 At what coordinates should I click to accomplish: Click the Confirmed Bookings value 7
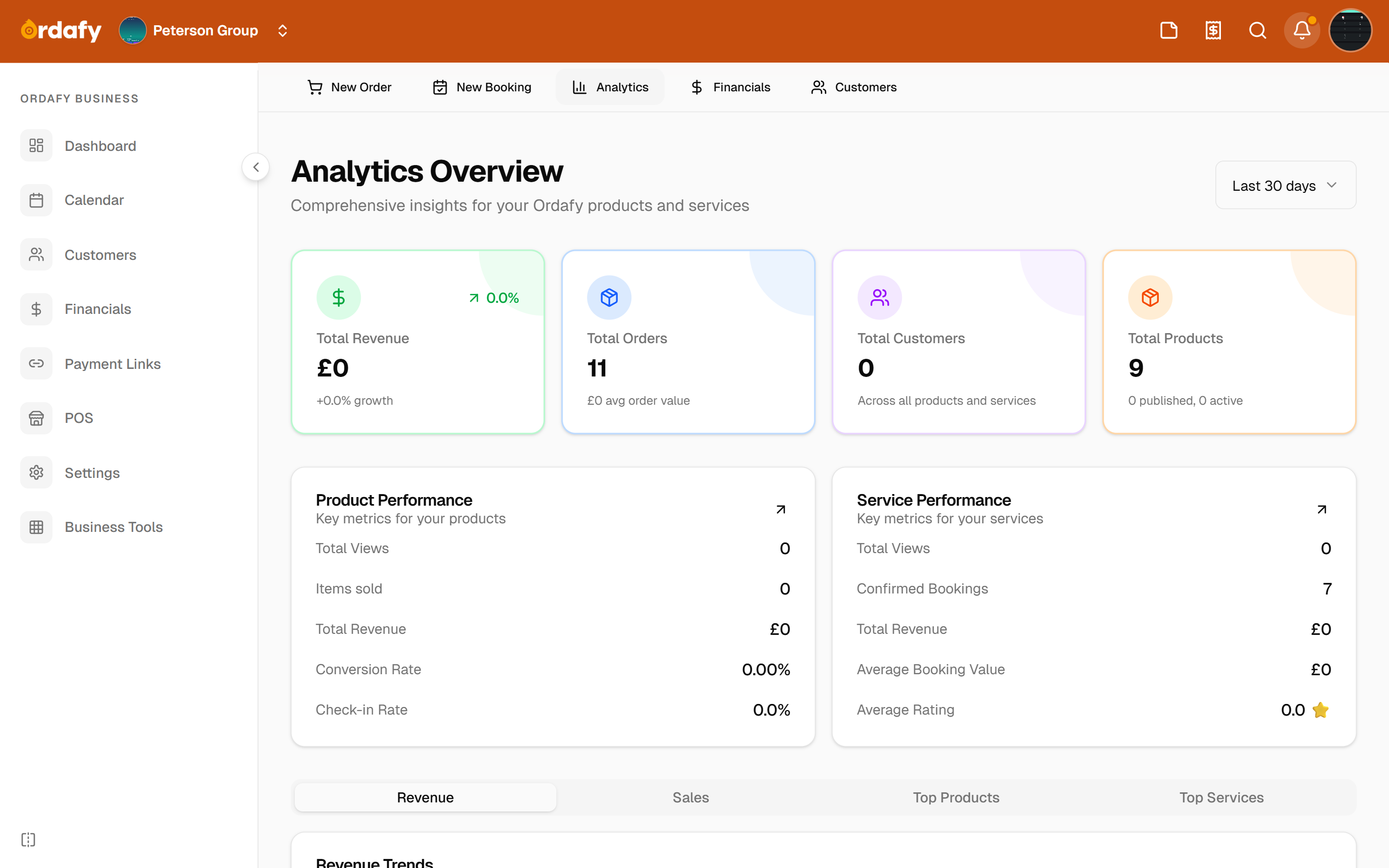pos(1327,589)
